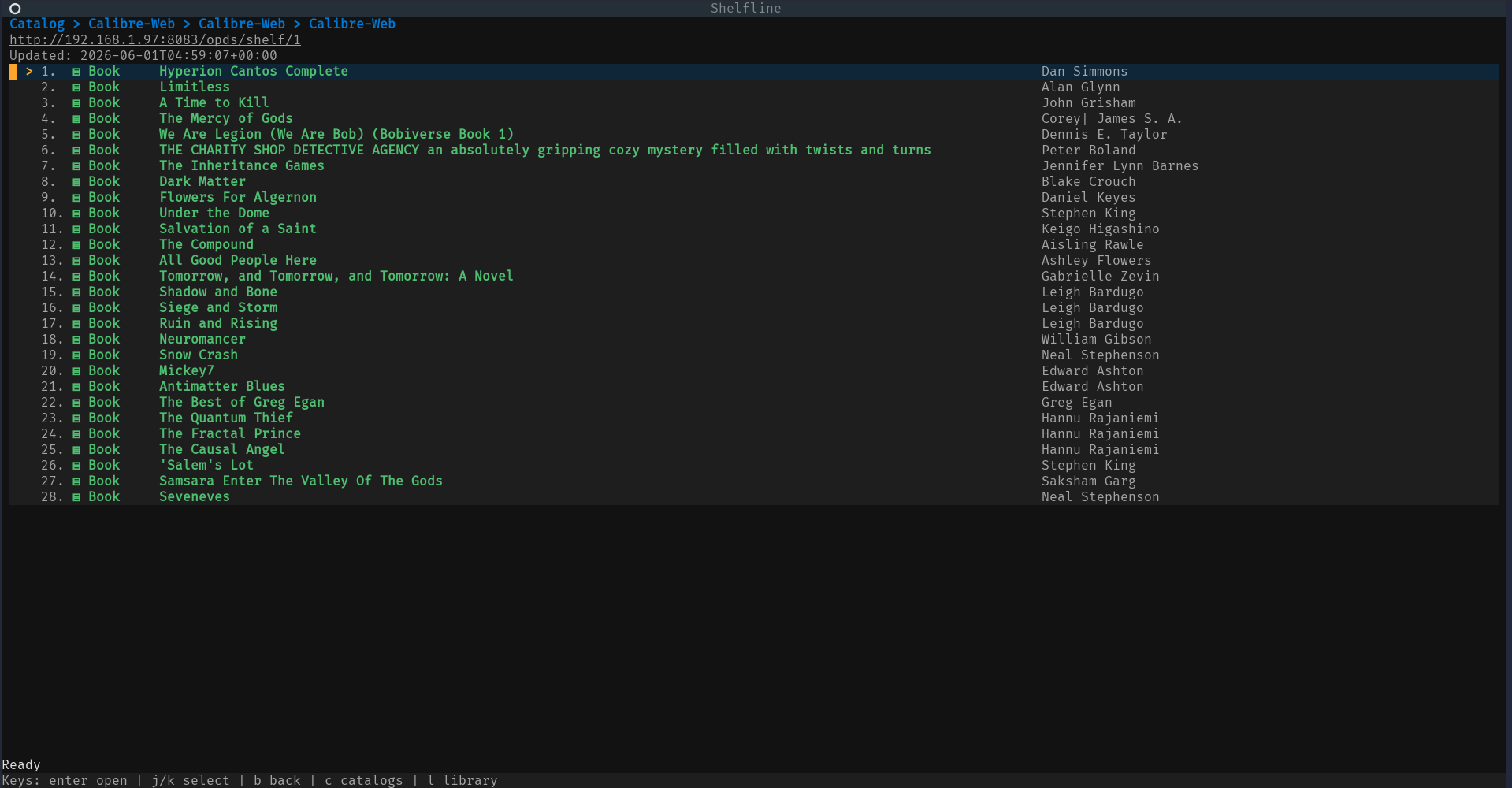Select the book icon for Shadow and Bone
The height and width of the screenshot is (788, 1512).
tap(76, 292)
